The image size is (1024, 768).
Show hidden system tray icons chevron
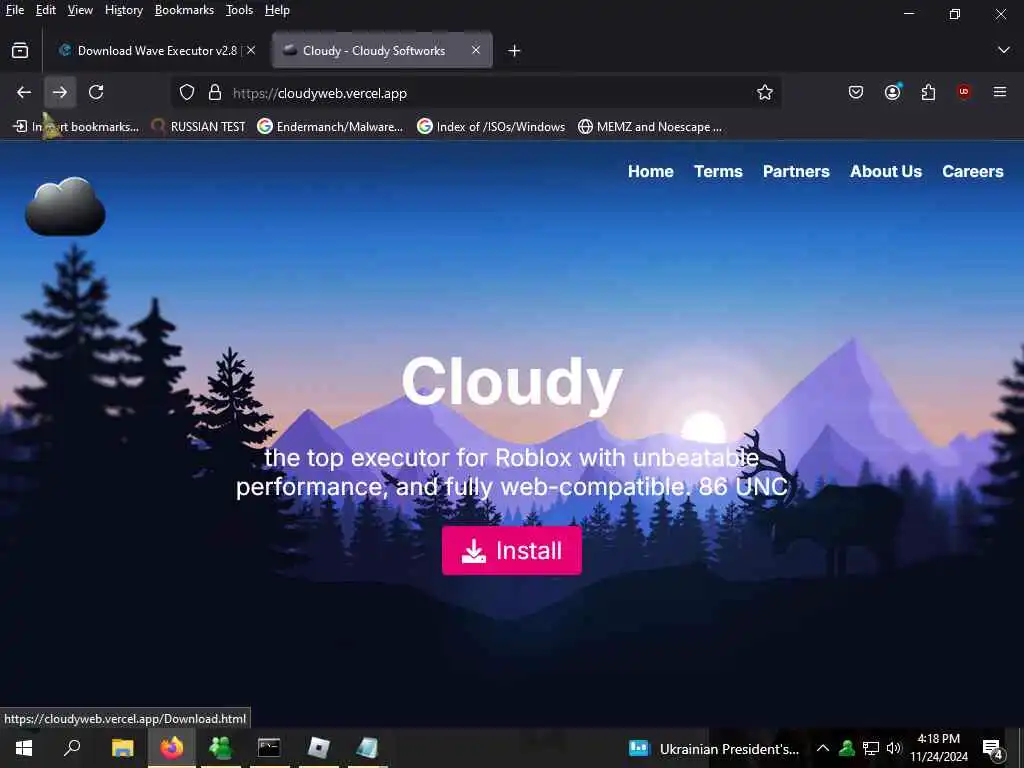[x=823, y=748]
